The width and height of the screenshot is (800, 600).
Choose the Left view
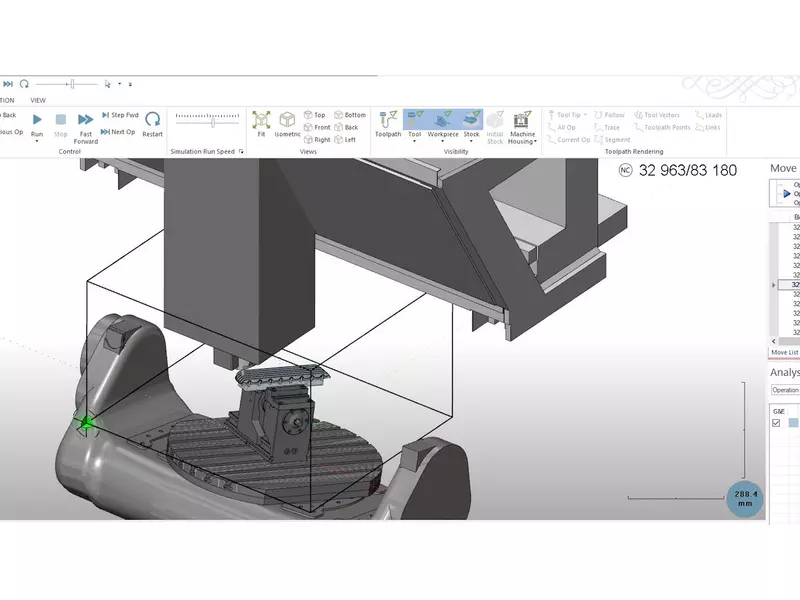(x=345, y=140)
